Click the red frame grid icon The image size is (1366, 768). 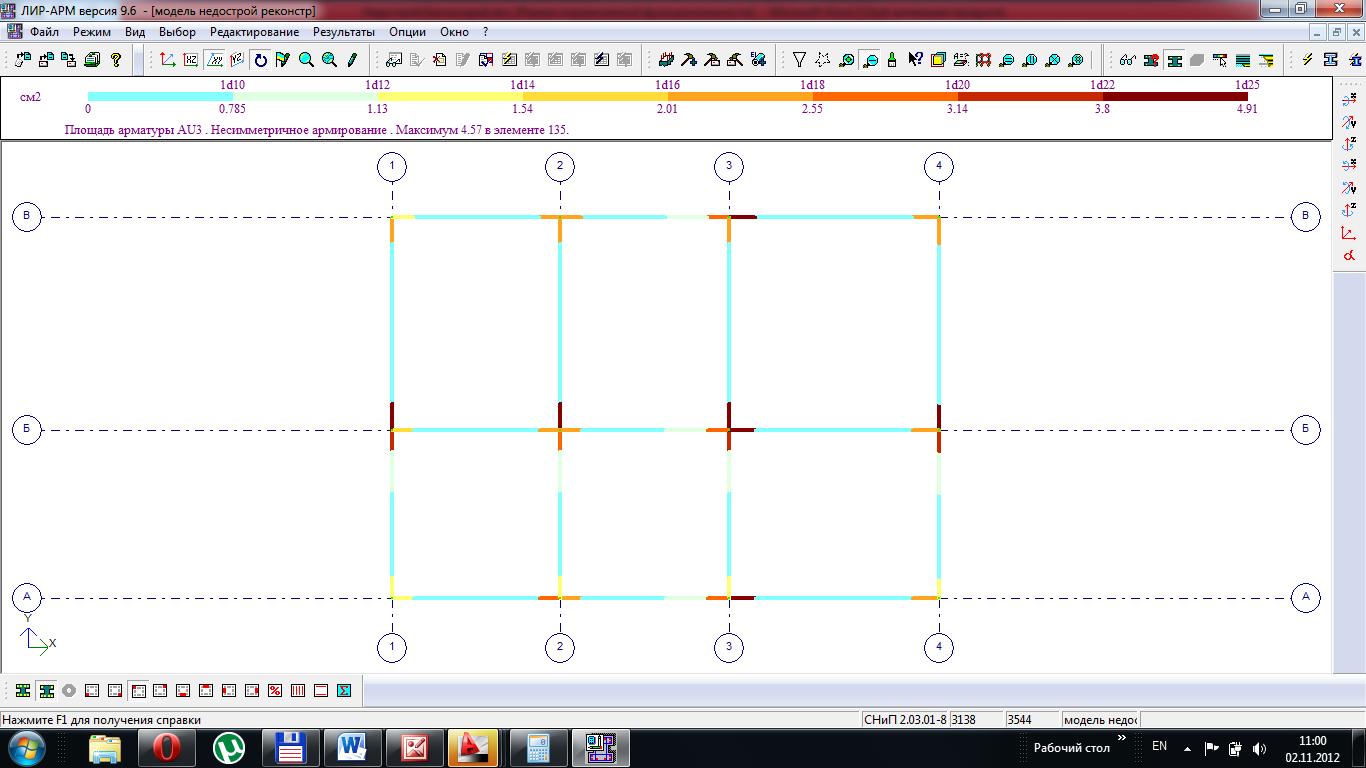point(984,59)
